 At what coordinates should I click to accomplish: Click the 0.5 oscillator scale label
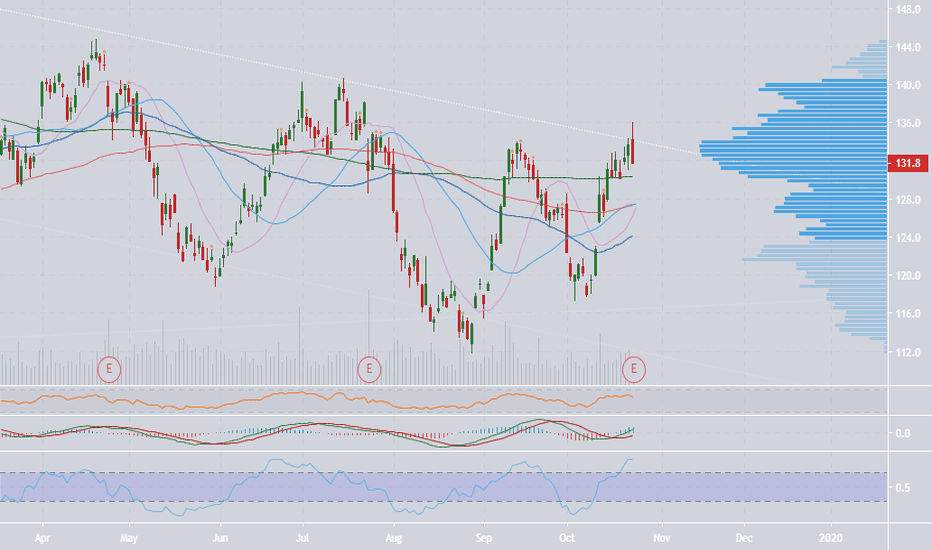pos(902,488)
